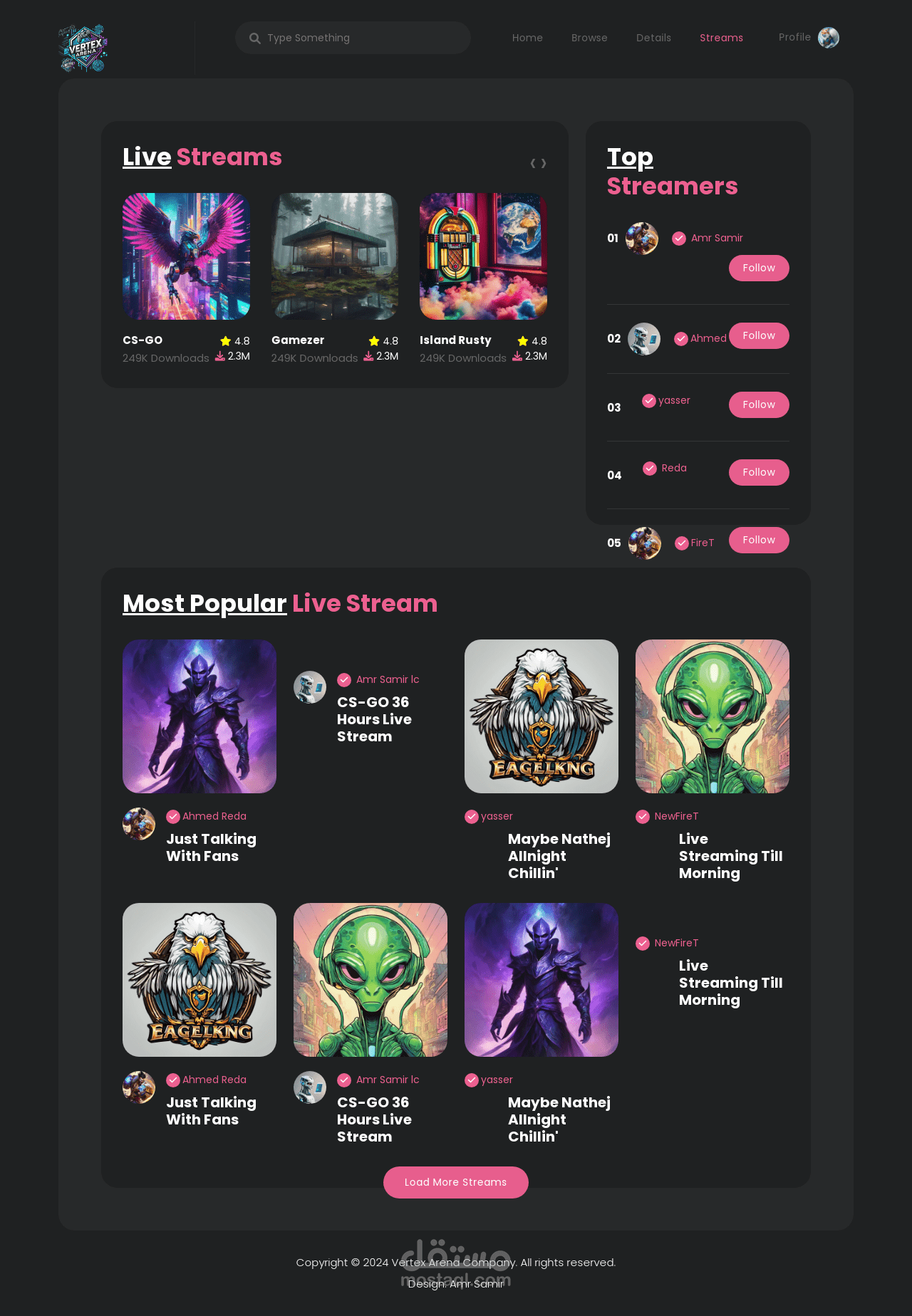
Task: Open the Streams nav item
Action: pyautogui.click(x=721, y=38)
